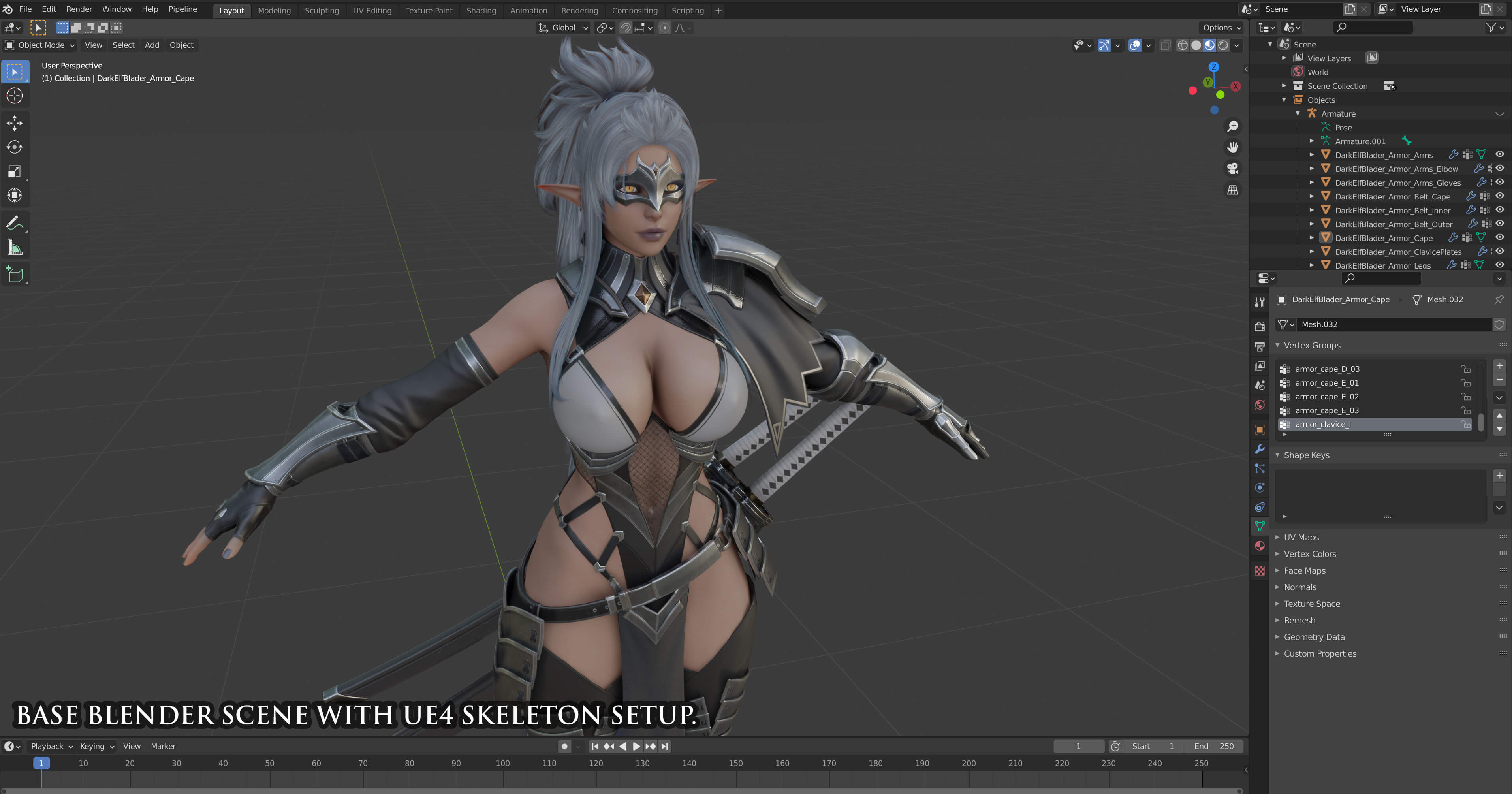Click frame 100 on the timeline ruler
This screenshot has height=794, width=1512.
coord(502,764)
